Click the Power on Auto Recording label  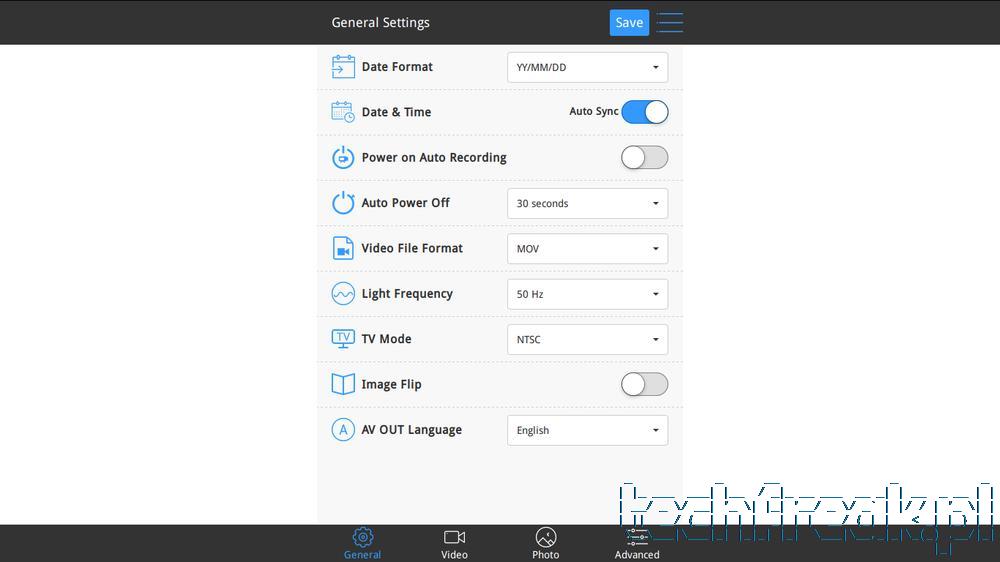tap(434, 158)
